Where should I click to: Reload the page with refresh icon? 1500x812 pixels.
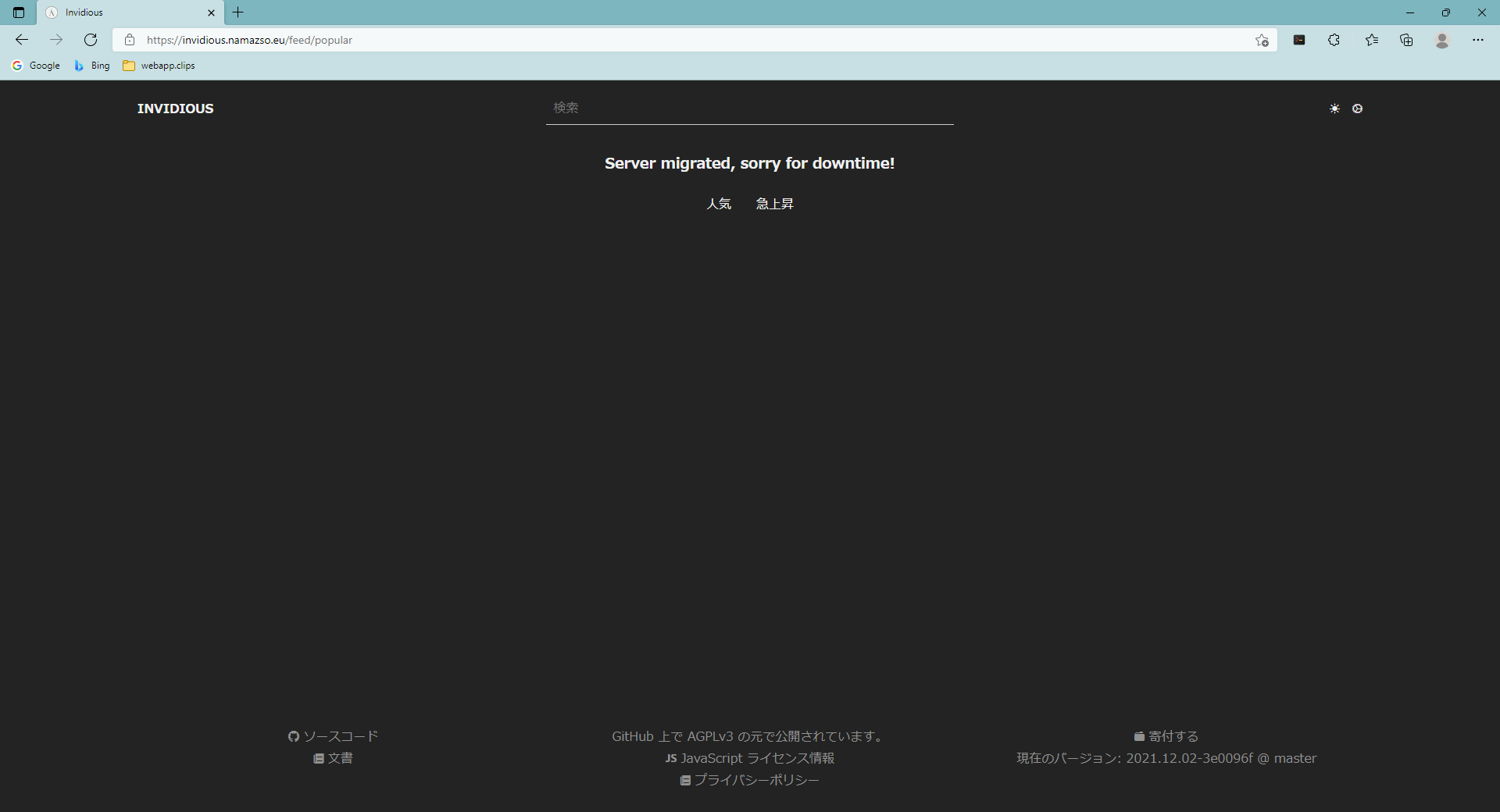[x=91, y=40]
